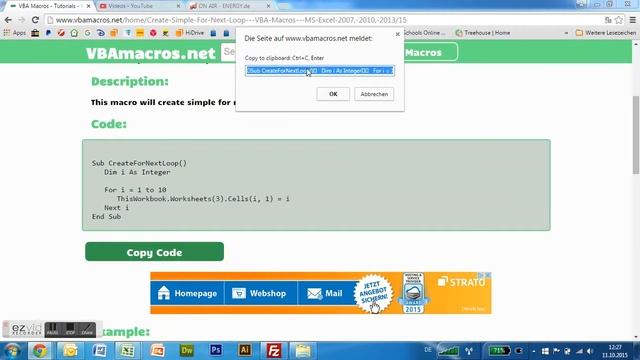The width and height of the screenshot is (640, 360).
Task: Click the green Copy Code button
Action: (x=154, y=252)
